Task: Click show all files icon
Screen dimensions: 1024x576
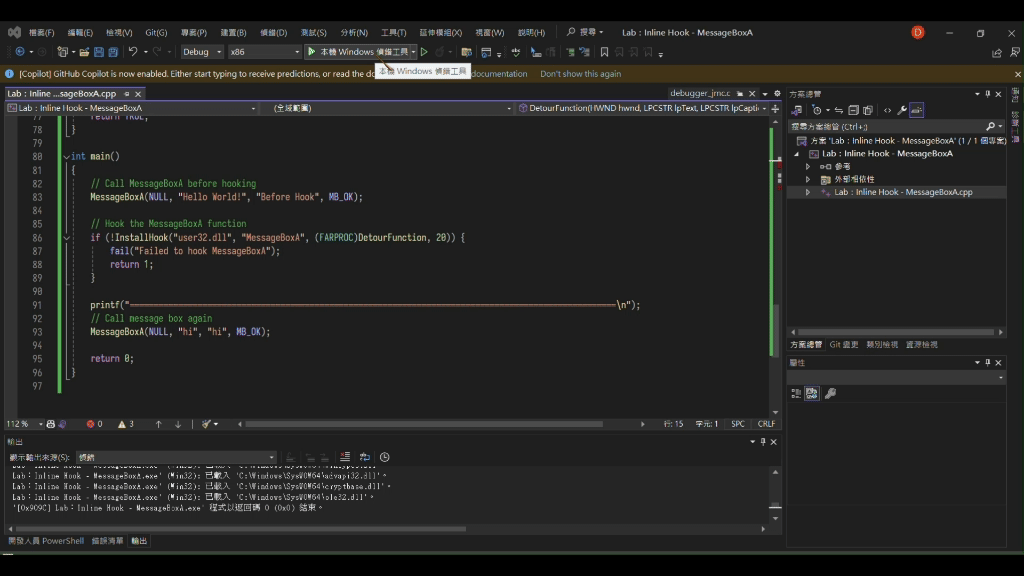Action: click(x=868, y=110)
